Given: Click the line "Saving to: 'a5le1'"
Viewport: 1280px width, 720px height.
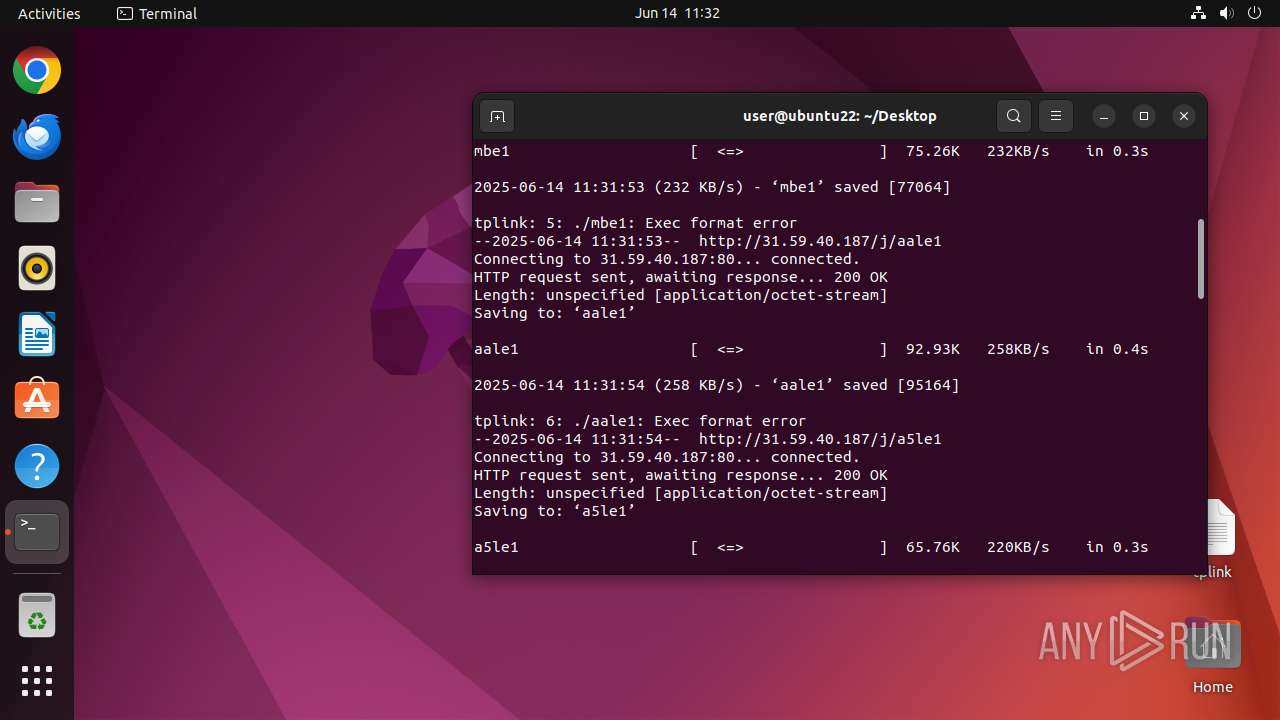Looking at the screenshot, I should pos(555,511).
